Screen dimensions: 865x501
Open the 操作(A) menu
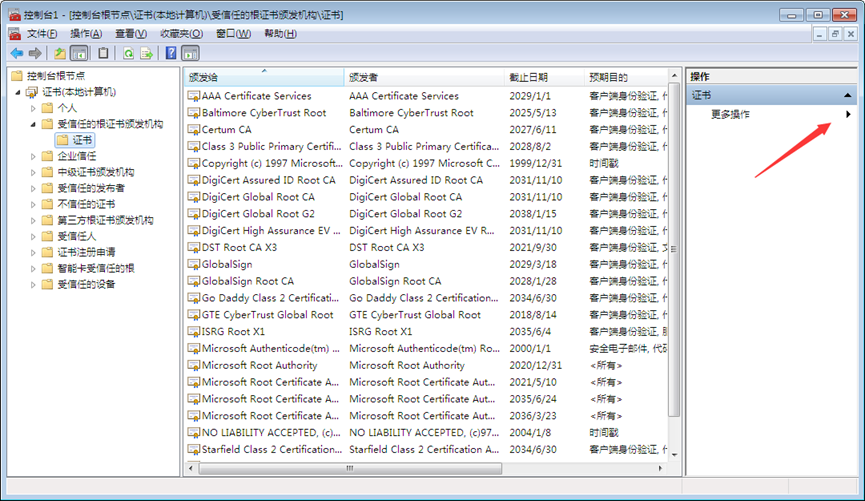(86, 34)
